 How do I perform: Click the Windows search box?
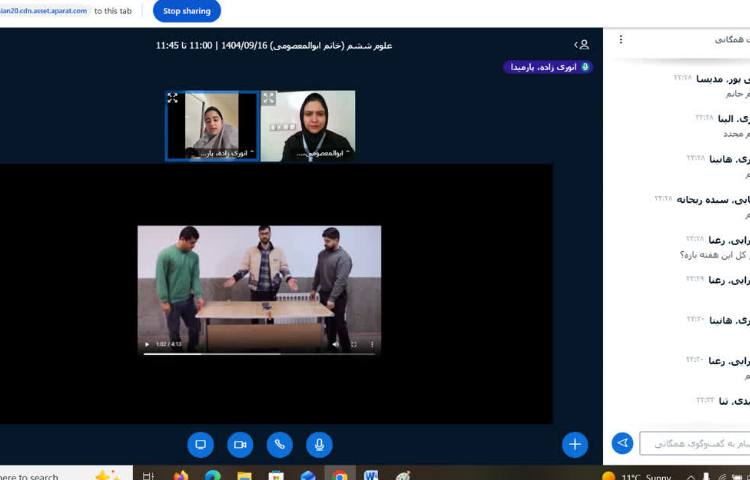tap(66, 473)
